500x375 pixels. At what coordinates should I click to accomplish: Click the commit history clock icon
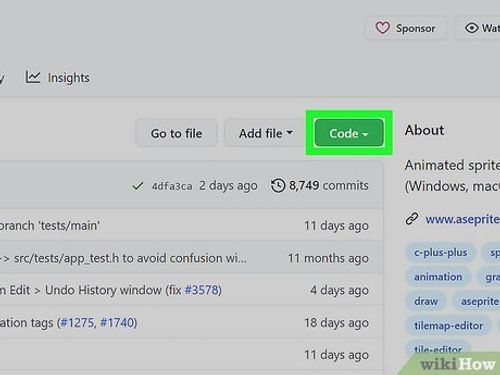[x=278, y=186]
